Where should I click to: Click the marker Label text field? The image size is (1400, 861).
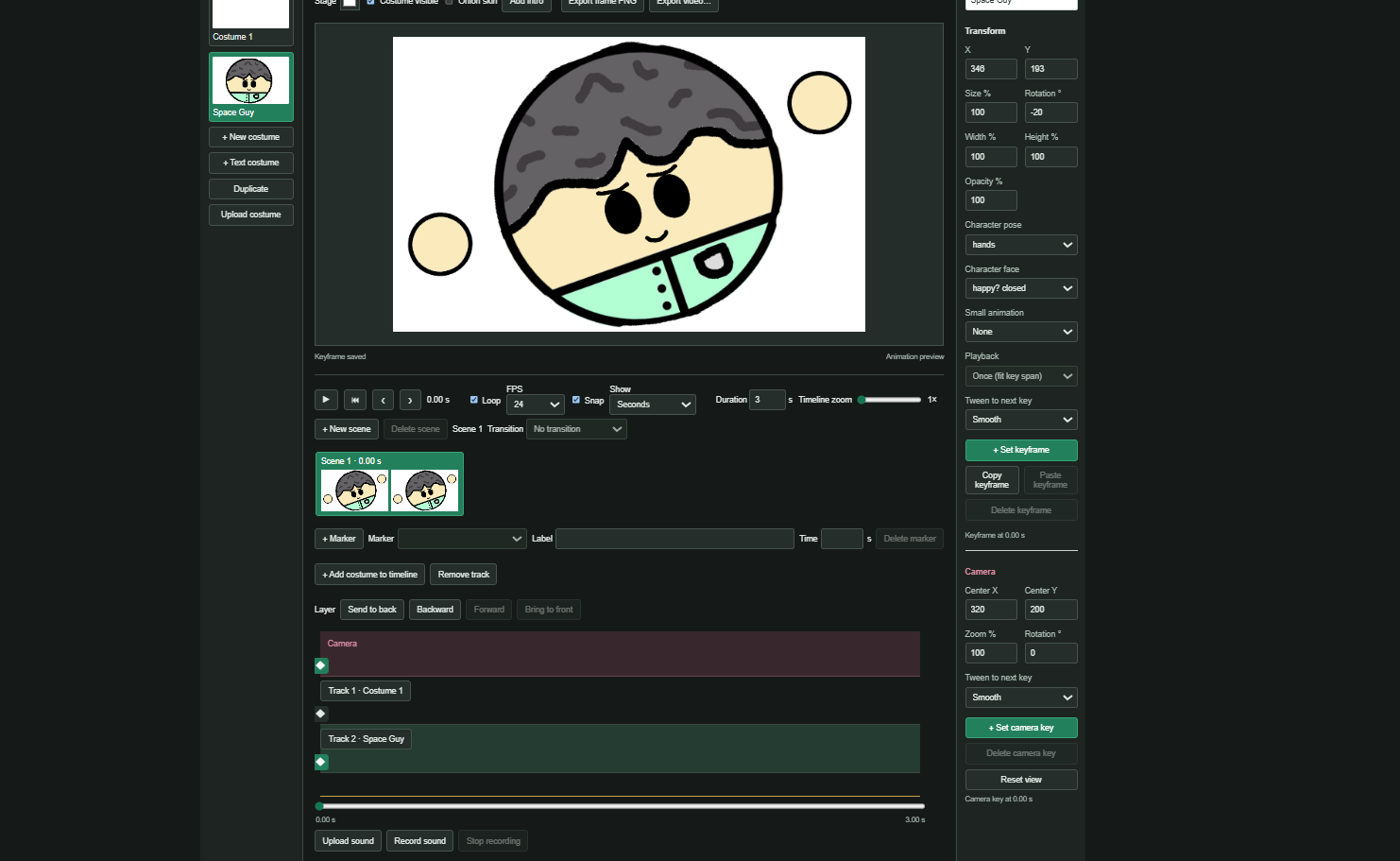(674, 539)
